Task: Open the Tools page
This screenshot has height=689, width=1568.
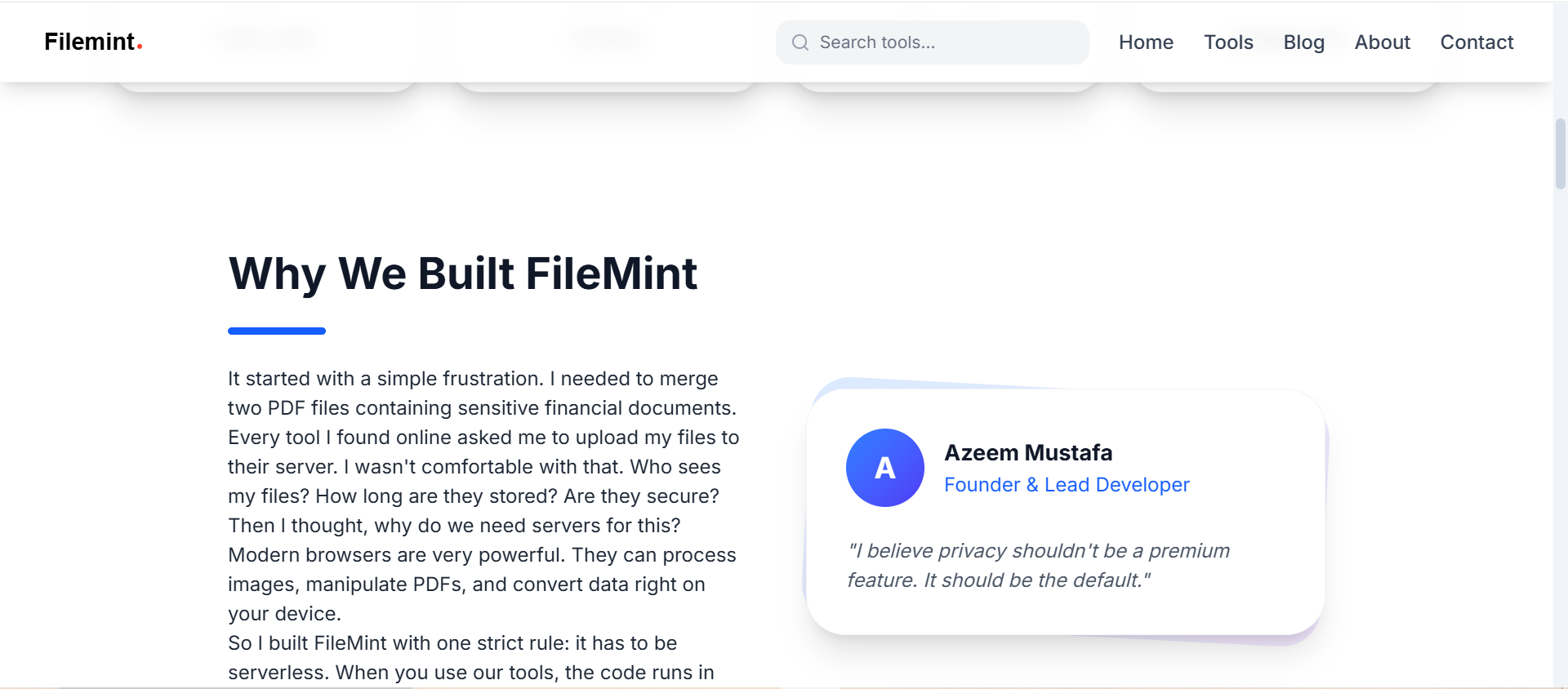Action: (1228, 42)
